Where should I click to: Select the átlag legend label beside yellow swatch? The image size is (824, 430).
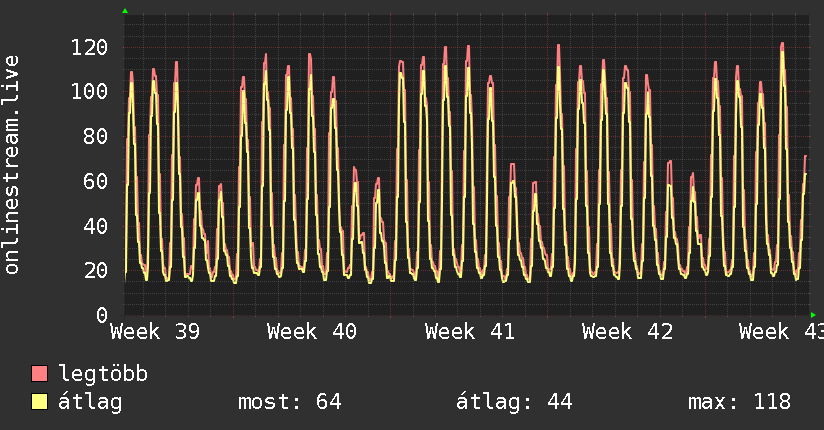point(90,403)
